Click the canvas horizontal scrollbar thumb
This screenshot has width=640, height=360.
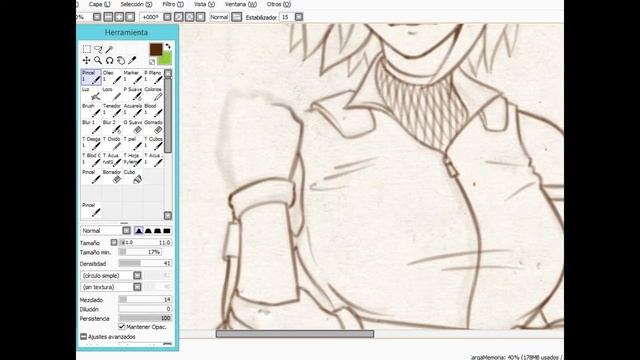click(295, 334)
